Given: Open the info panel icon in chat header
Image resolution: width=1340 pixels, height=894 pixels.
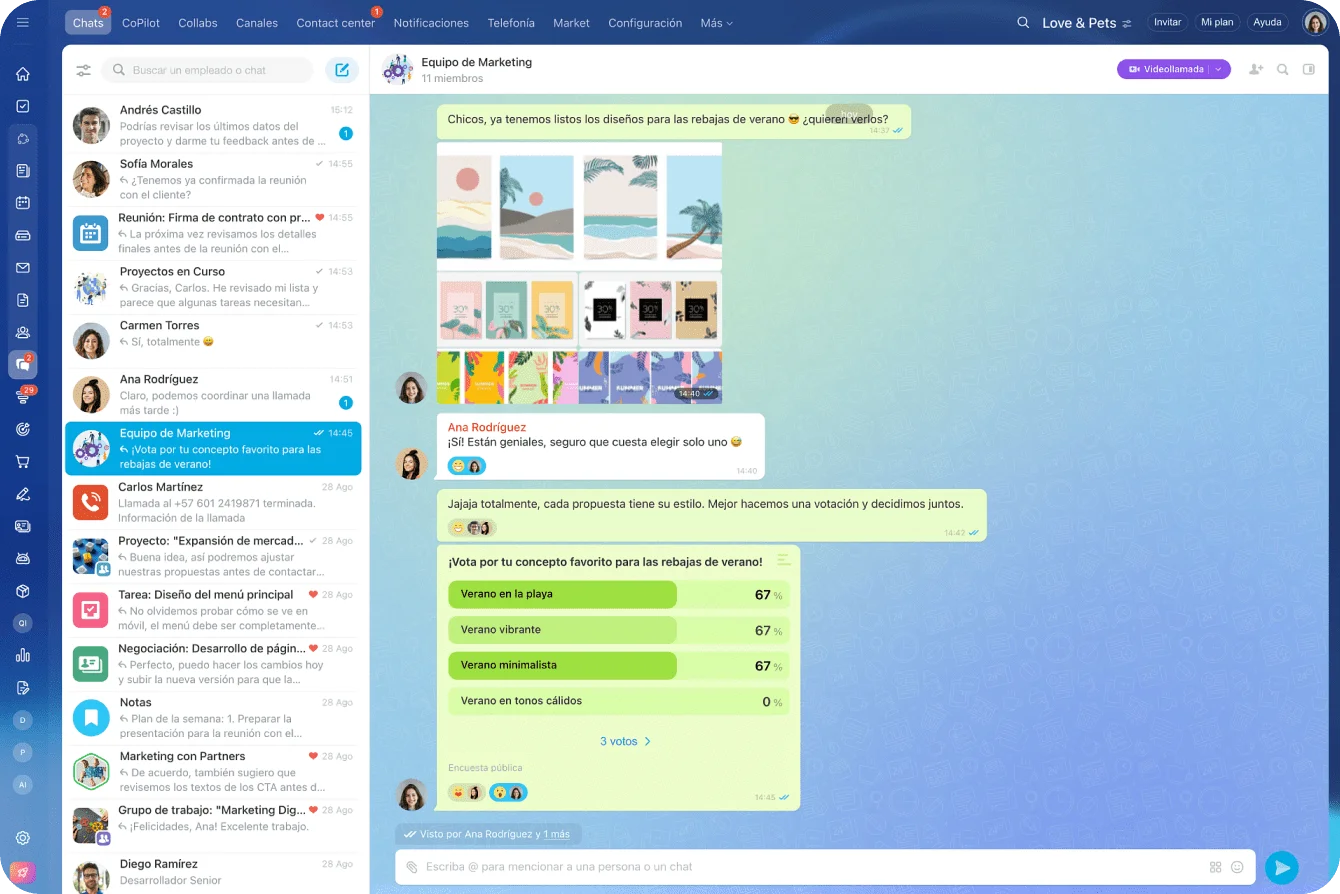Looking at the screenshot, I should coord(1310,69).
